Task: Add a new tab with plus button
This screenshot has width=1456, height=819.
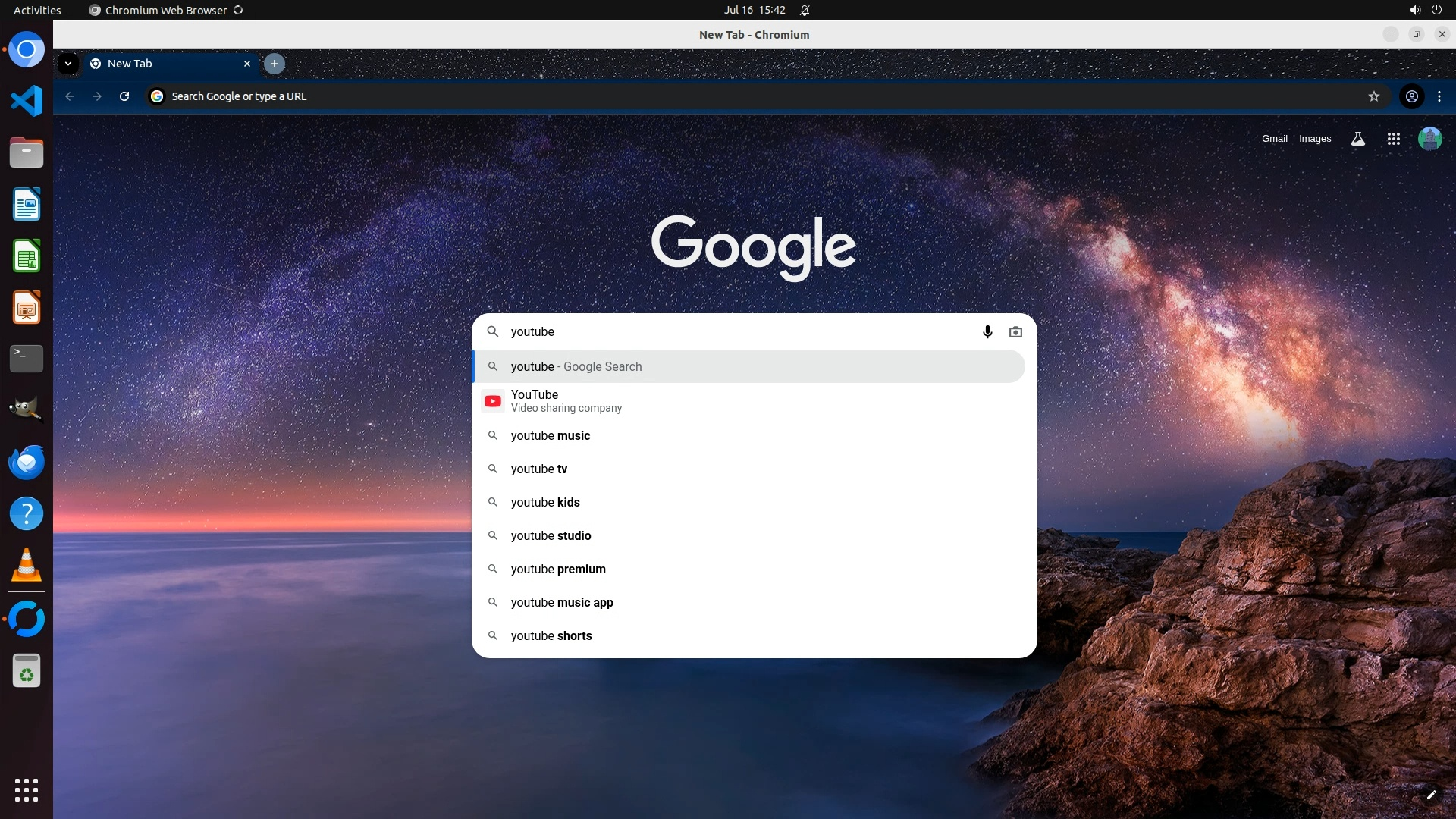Action: (275, 64)
